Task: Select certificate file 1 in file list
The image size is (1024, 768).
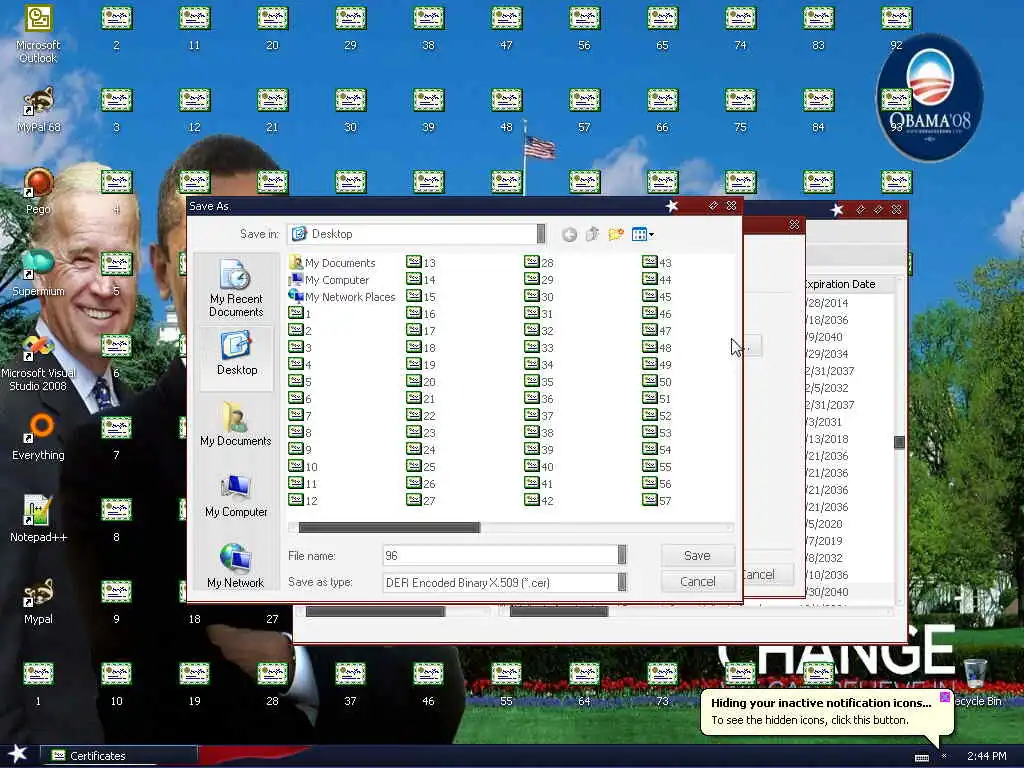Action: coord(300,313)
